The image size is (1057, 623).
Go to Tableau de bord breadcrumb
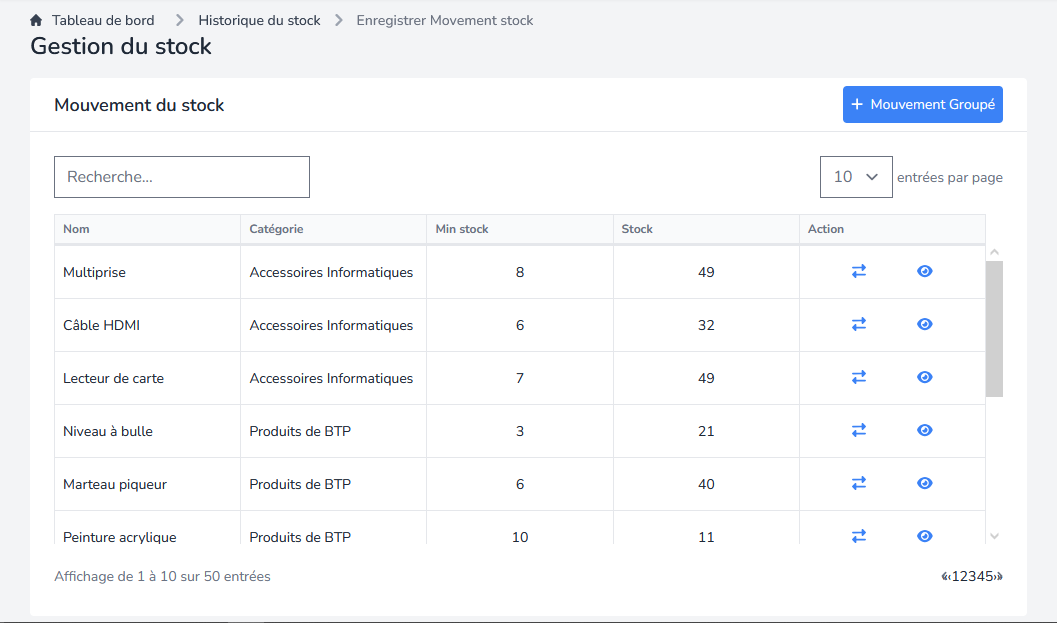pyautogui.click(x=103, y=20)
